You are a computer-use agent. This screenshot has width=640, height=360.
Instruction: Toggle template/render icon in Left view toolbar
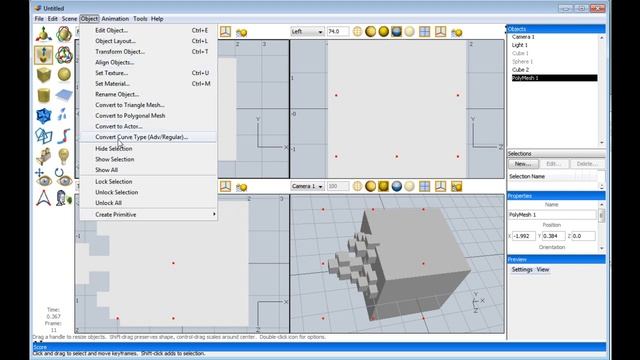(x=457, y=32)
